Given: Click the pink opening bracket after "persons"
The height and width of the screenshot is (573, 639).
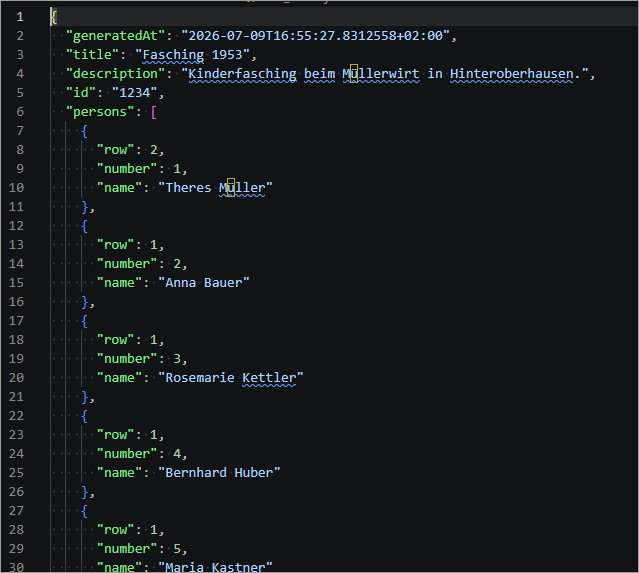Looking at the screenshot, I should pyautogui.click(x=154, y=112).
